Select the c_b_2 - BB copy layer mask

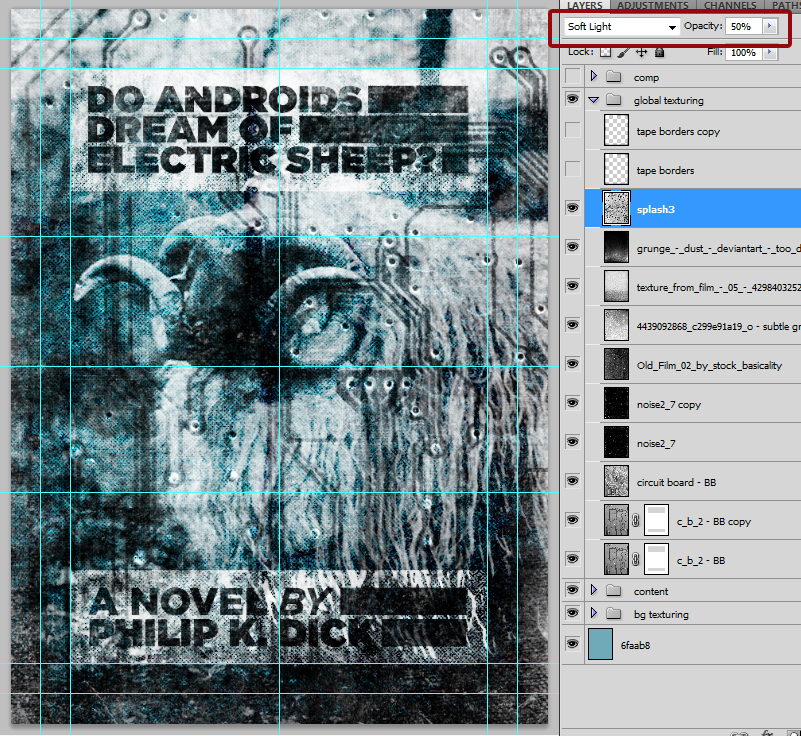656,520
